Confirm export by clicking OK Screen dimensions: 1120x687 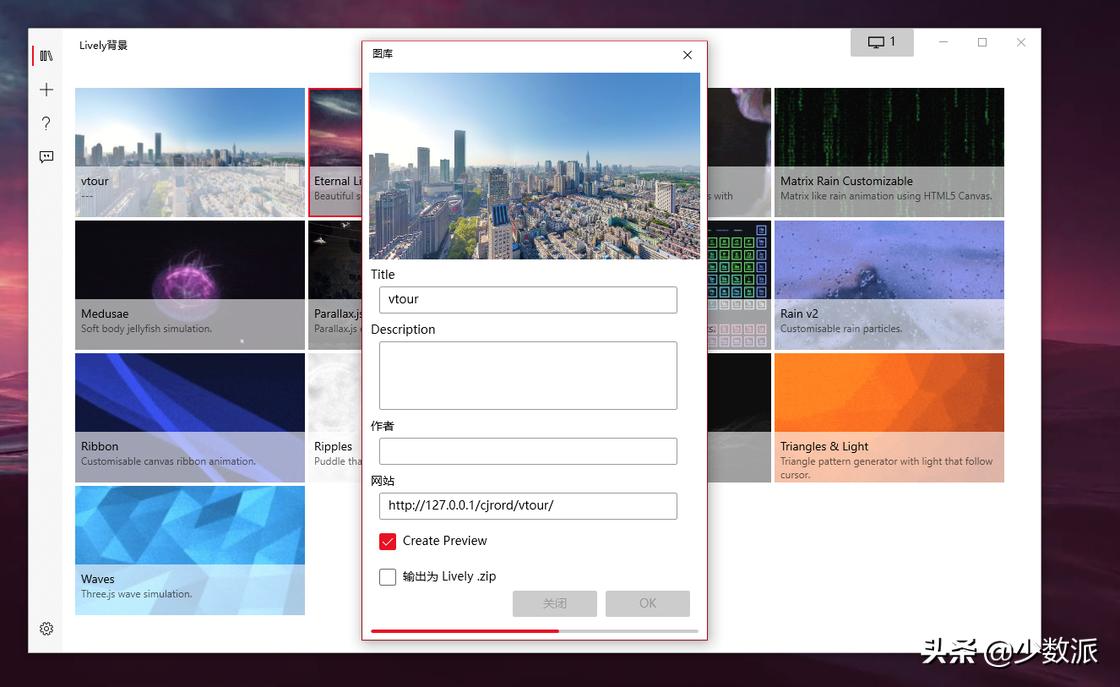(x=647, y=603)
